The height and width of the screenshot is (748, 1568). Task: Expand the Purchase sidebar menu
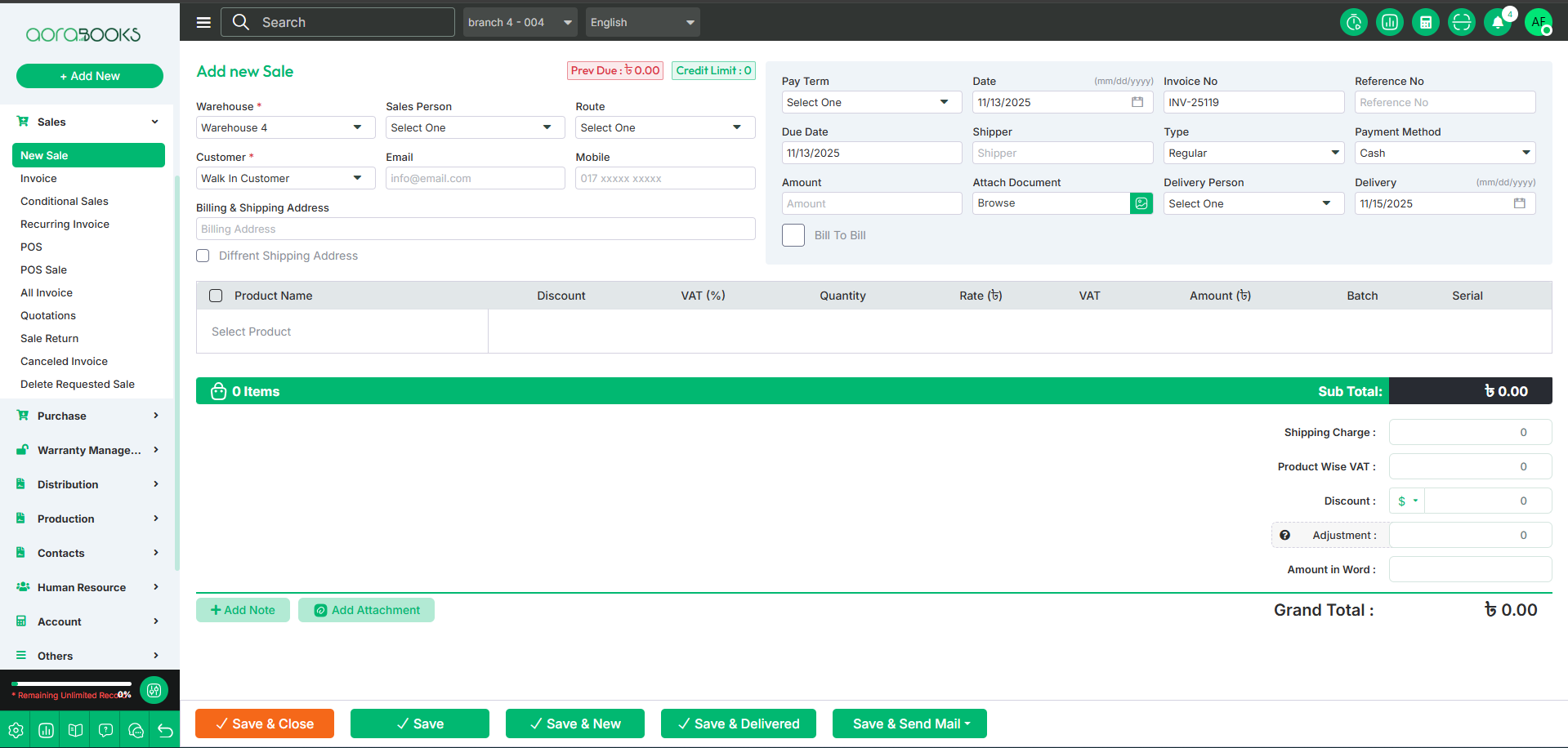tap(88, 416)
